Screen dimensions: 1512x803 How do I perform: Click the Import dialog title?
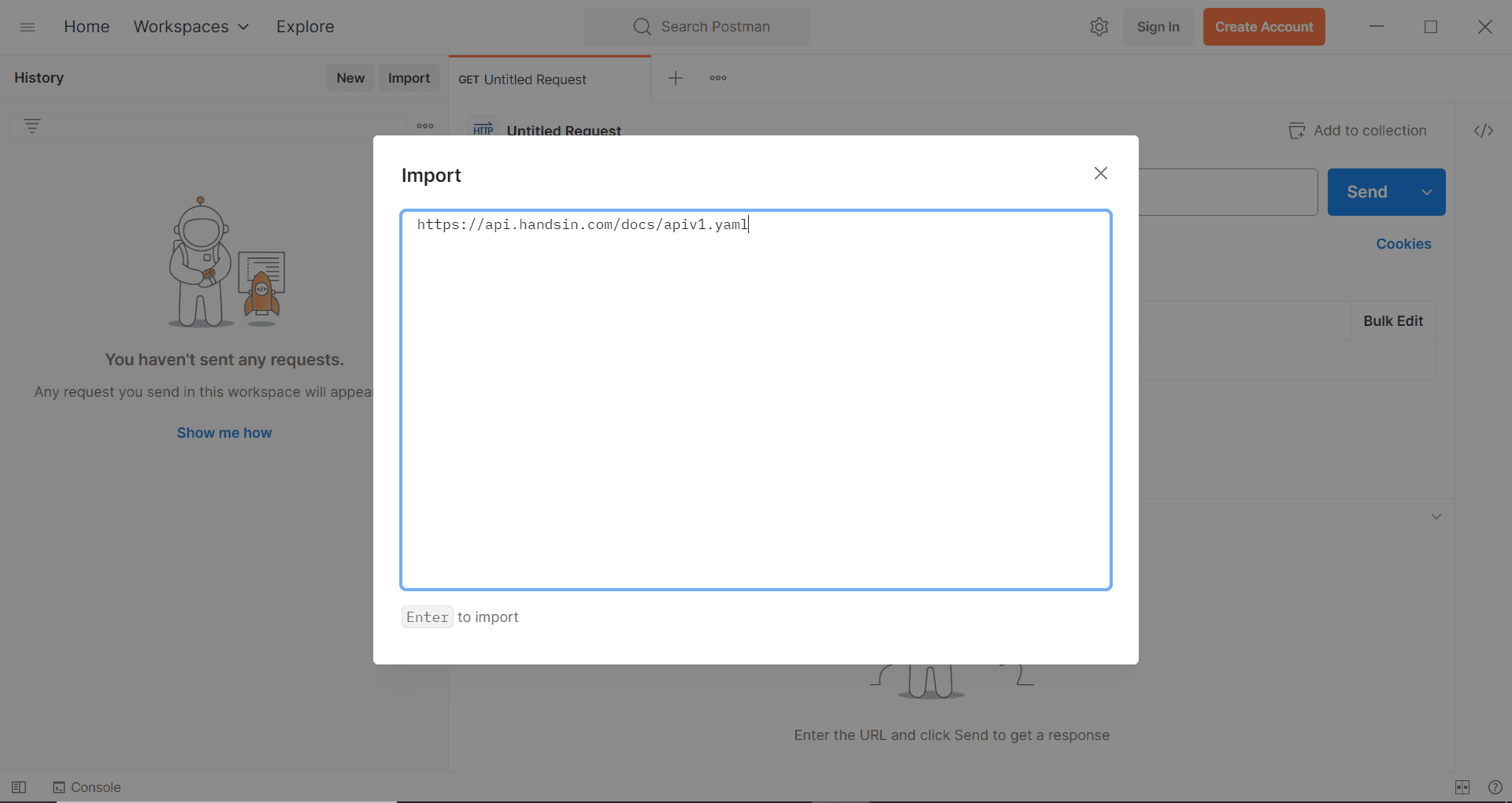coord(432,176)
